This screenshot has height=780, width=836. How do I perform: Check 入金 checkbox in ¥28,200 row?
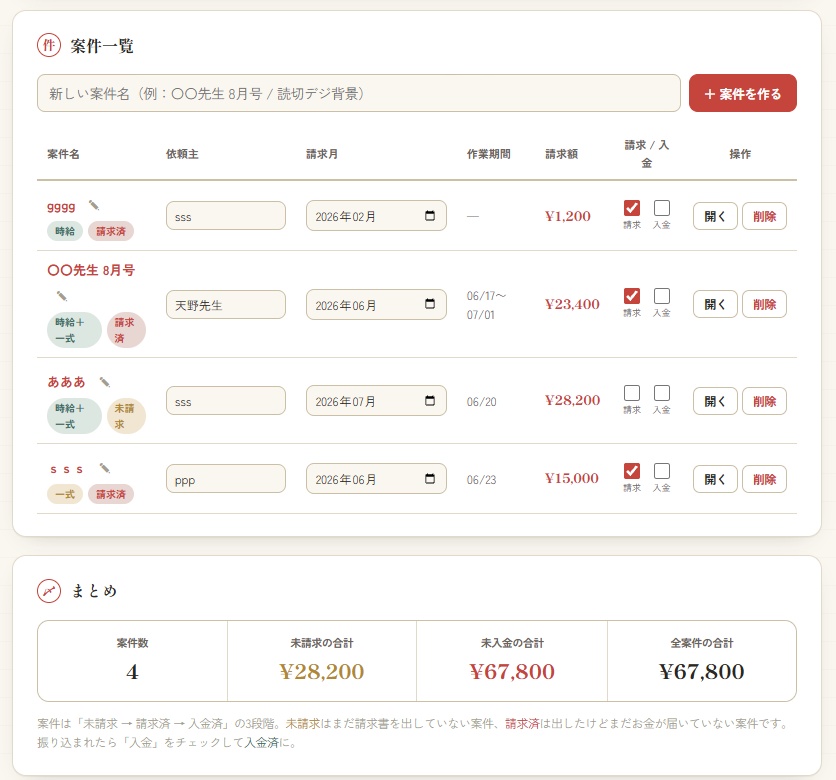tap(662, 393)
